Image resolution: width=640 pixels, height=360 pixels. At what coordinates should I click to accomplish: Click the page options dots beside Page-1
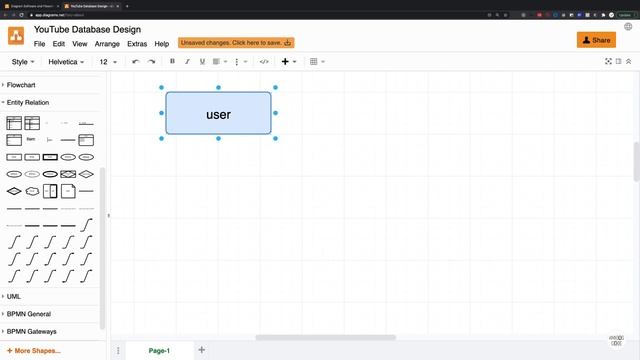coord(118,351)
